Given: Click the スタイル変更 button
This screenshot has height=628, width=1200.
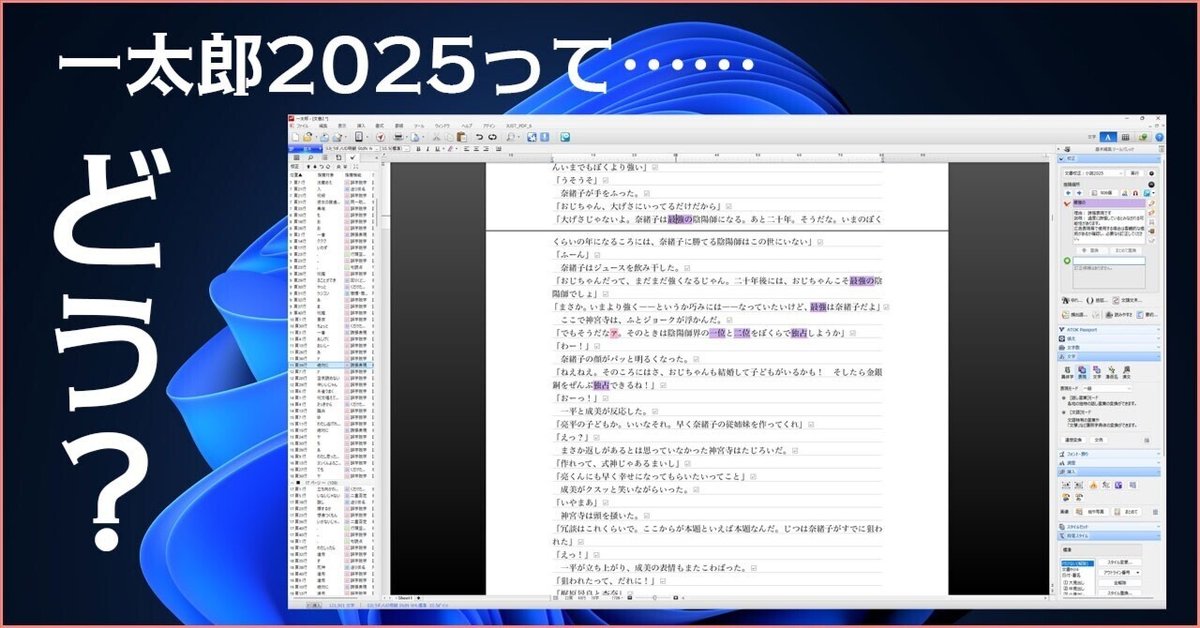Looking at the screenshot, I should click(1120, 562).
